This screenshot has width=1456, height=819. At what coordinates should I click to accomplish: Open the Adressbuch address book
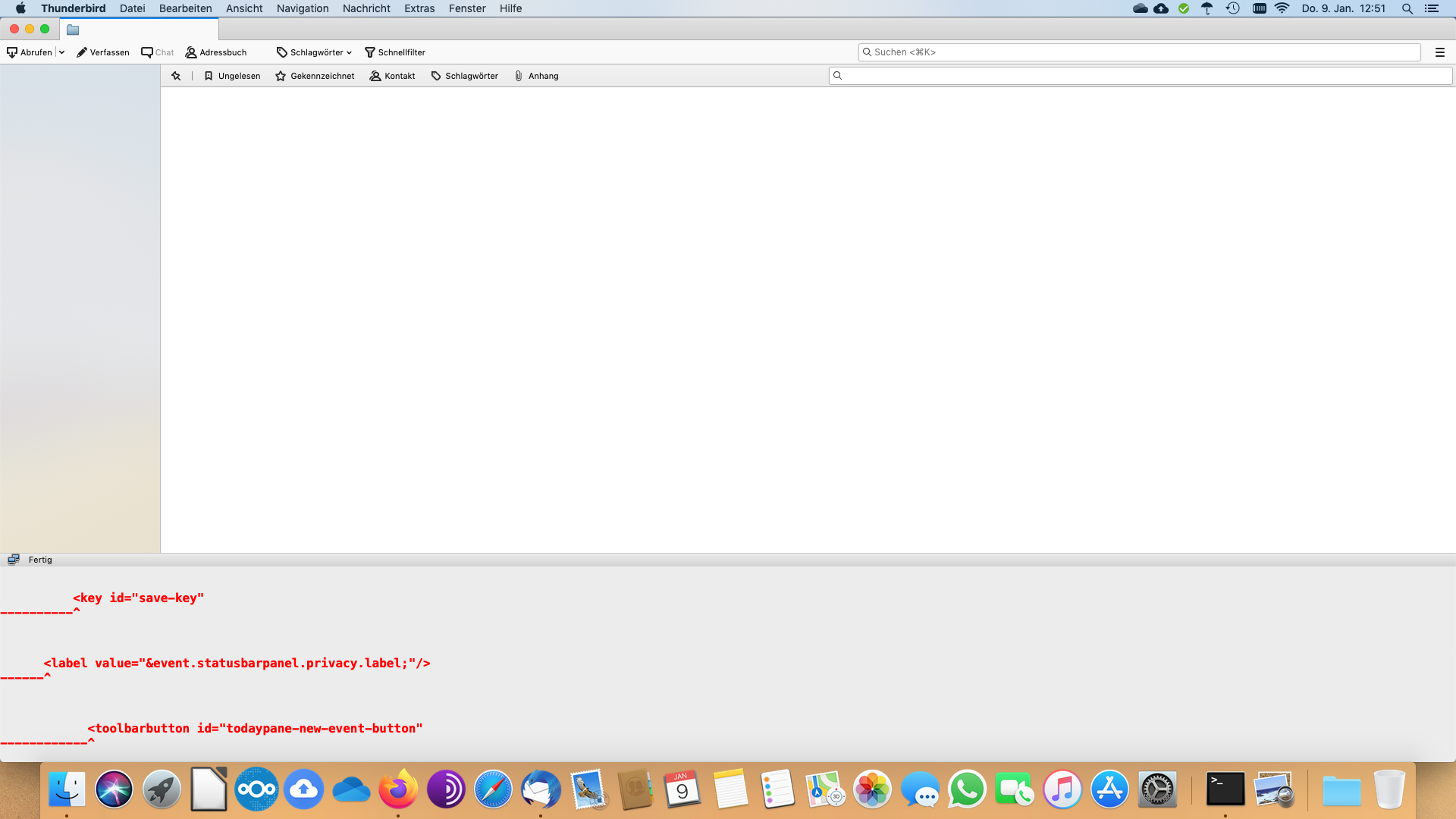pyautogui.click(x=216, y=52)
